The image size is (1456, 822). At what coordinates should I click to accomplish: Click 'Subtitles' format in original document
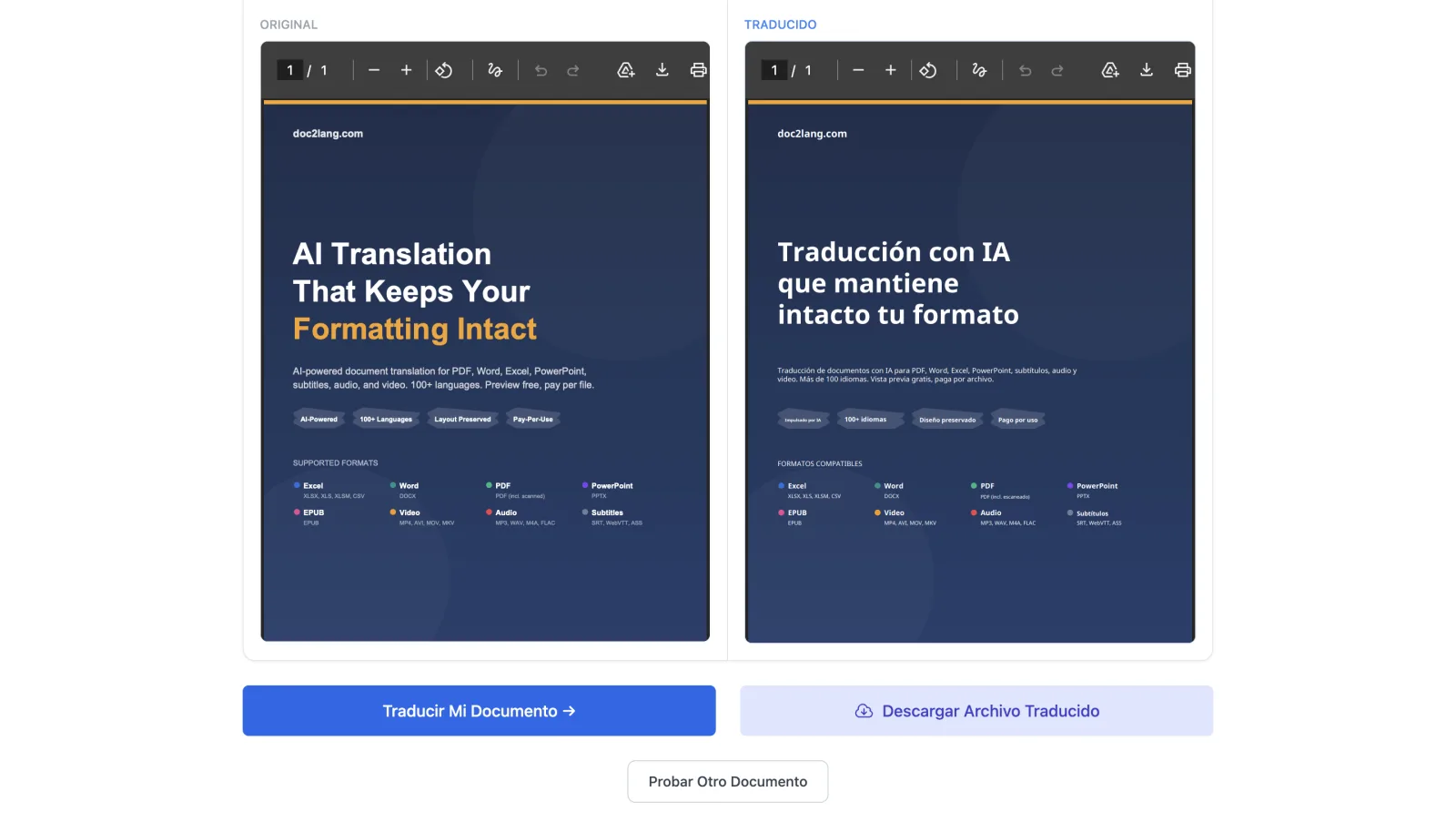[607, 513]
